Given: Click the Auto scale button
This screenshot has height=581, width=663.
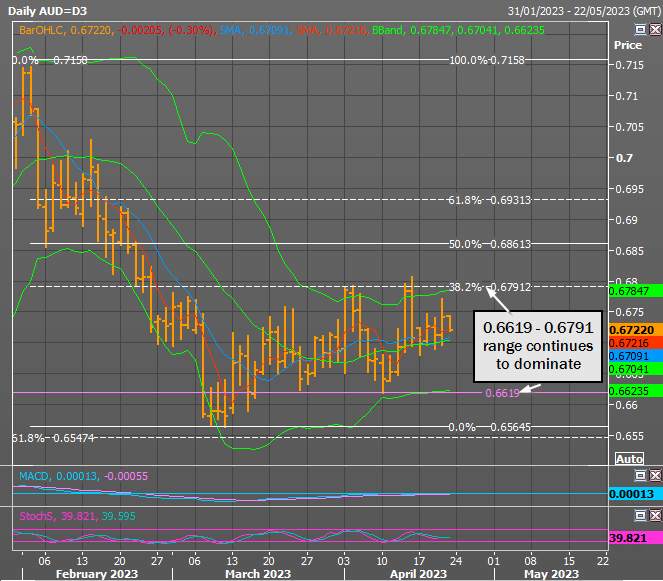Looking at the screenshot, I should click(x=629, y=459).
